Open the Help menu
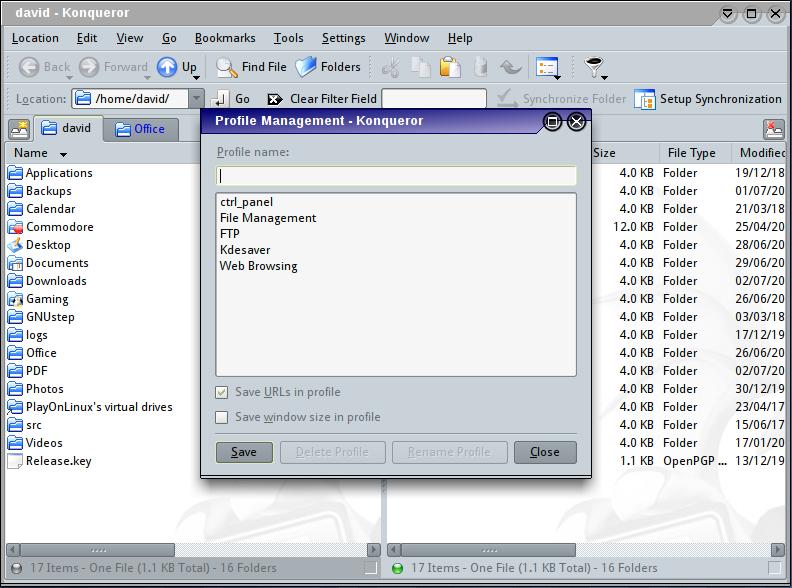 coord(460,38)
